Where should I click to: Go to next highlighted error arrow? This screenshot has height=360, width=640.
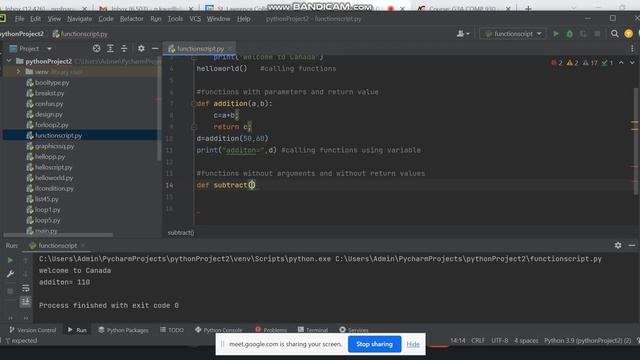(632, 63)
